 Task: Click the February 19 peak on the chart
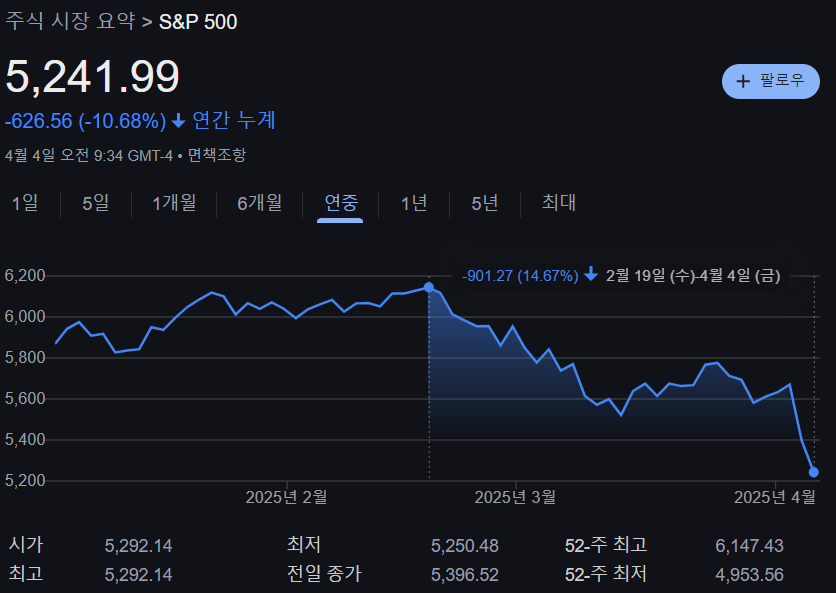coord(428,287)
